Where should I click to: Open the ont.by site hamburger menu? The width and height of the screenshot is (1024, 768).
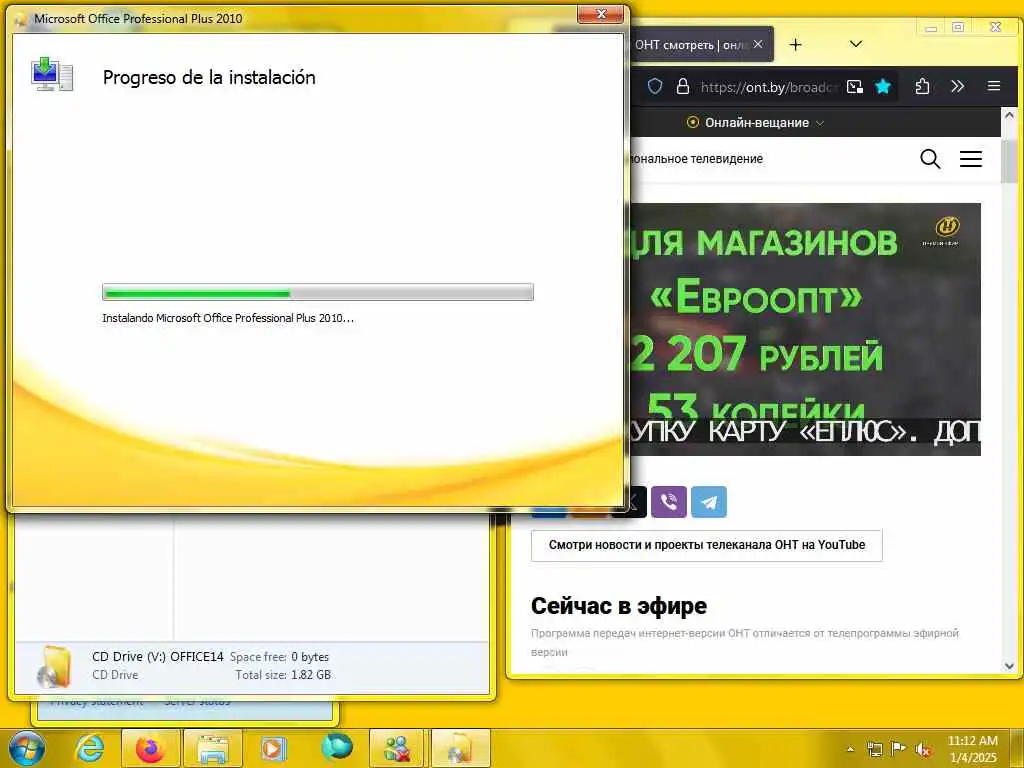point(970,159)
